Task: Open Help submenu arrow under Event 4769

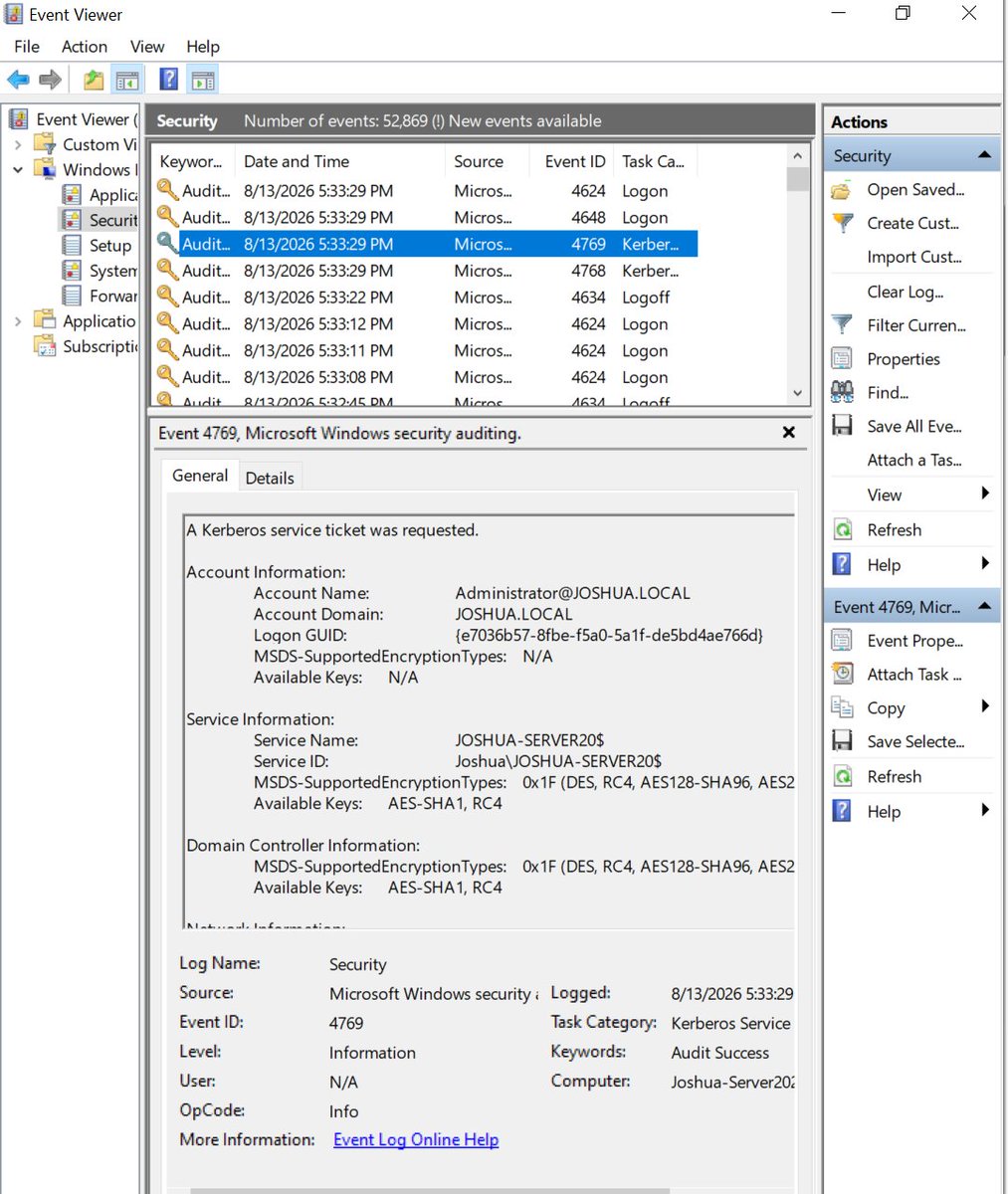Action: [x=985, y=810]
